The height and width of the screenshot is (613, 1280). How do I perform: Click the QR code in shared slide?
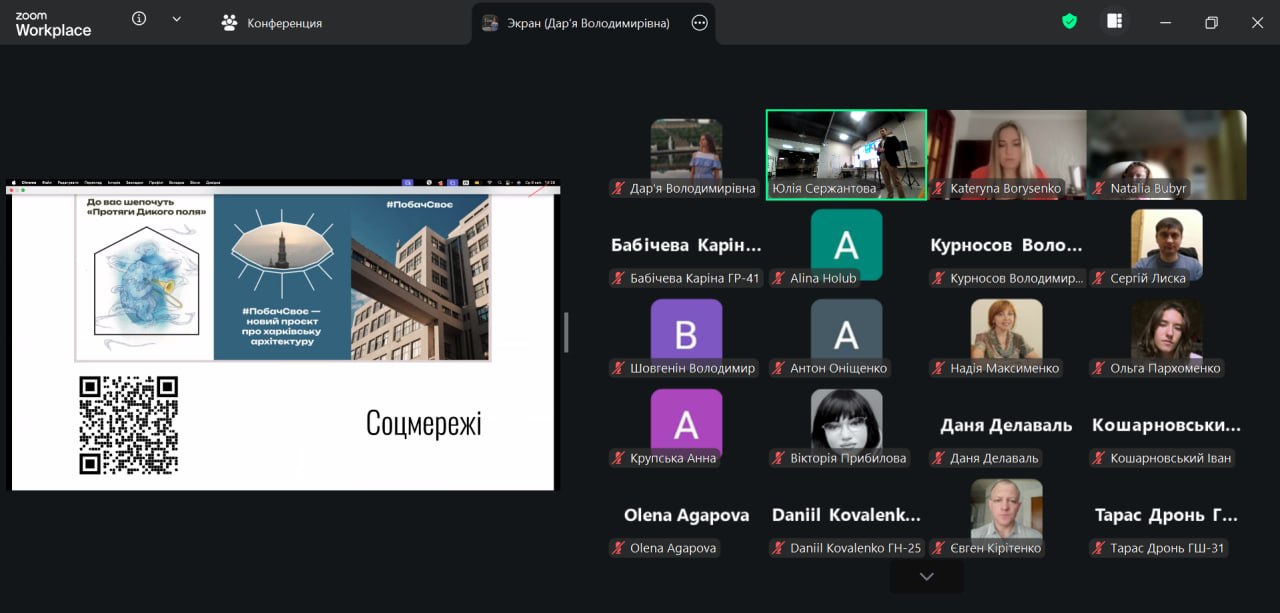(129, 425)
